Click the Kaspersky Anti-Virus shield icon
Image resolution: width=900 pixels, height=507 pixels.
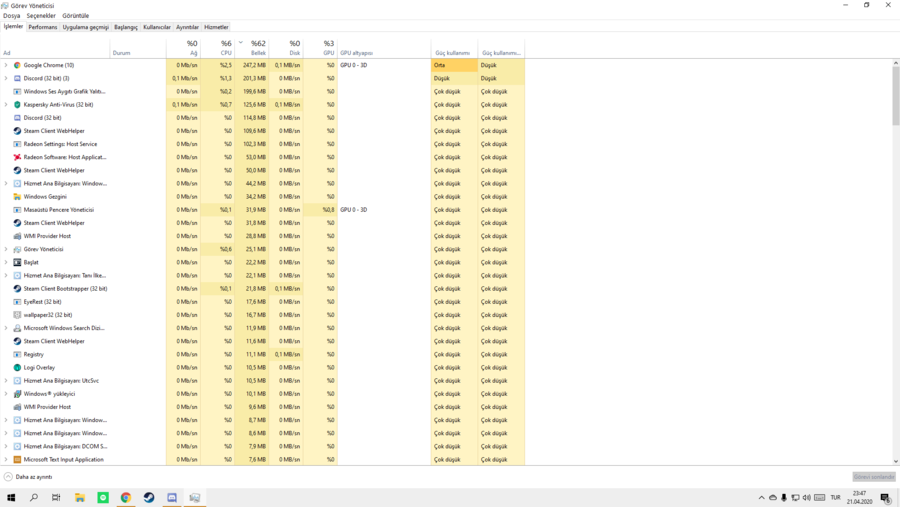(x=17, y=105)
